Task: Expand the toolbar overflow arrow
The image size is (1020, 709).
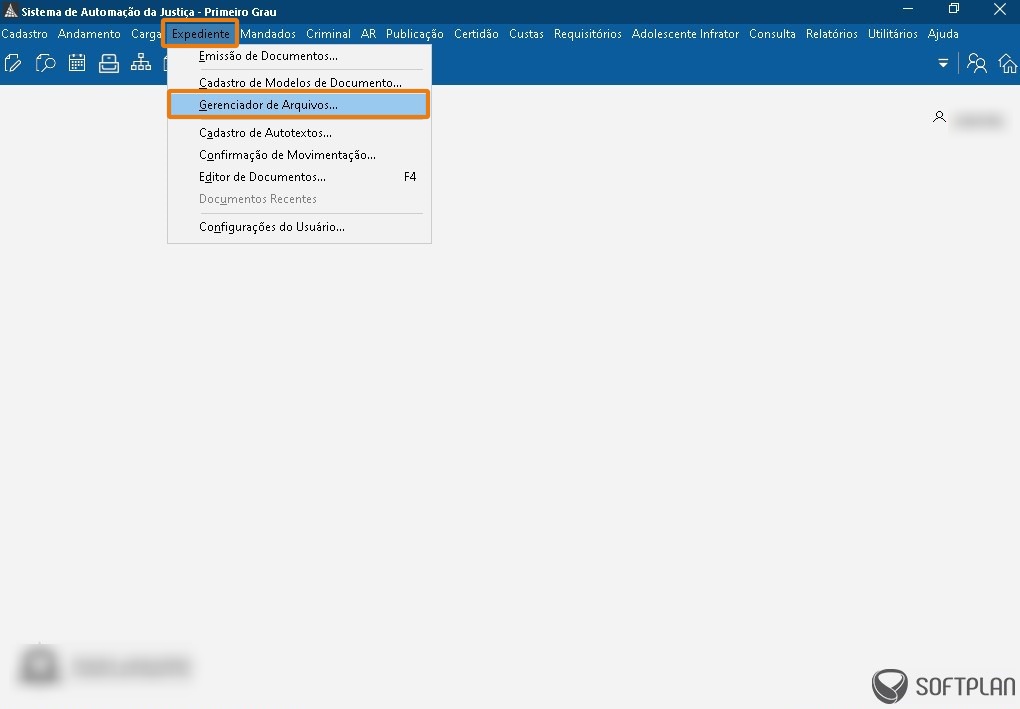Action: click(943, 63)
